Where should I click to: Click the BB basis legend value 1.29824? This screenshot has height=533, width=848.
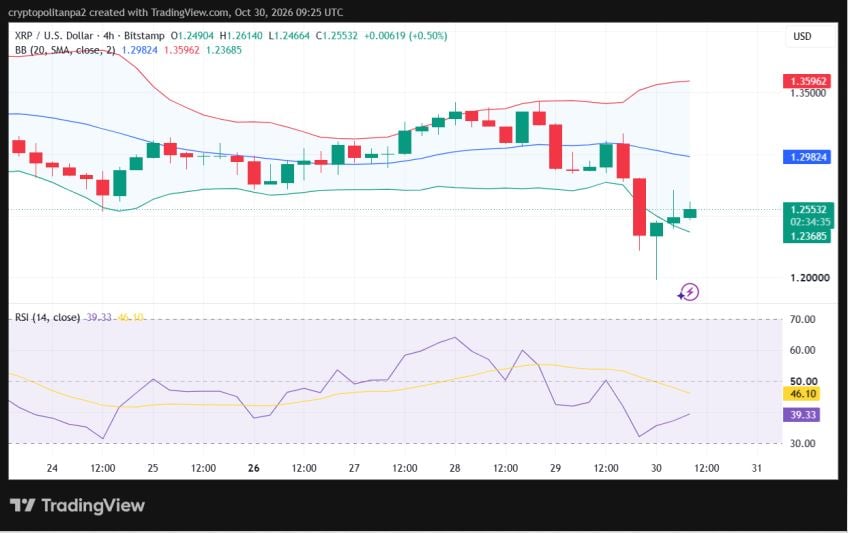coord(140,50)
